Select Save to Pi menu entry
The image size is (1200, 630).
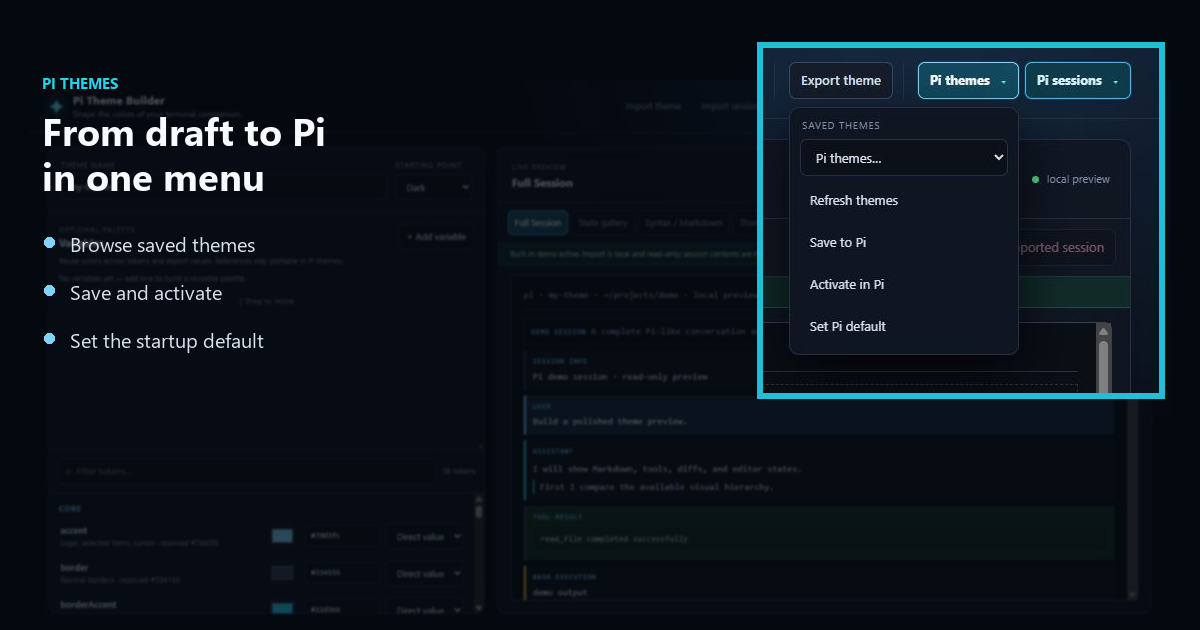coord(904,243)
